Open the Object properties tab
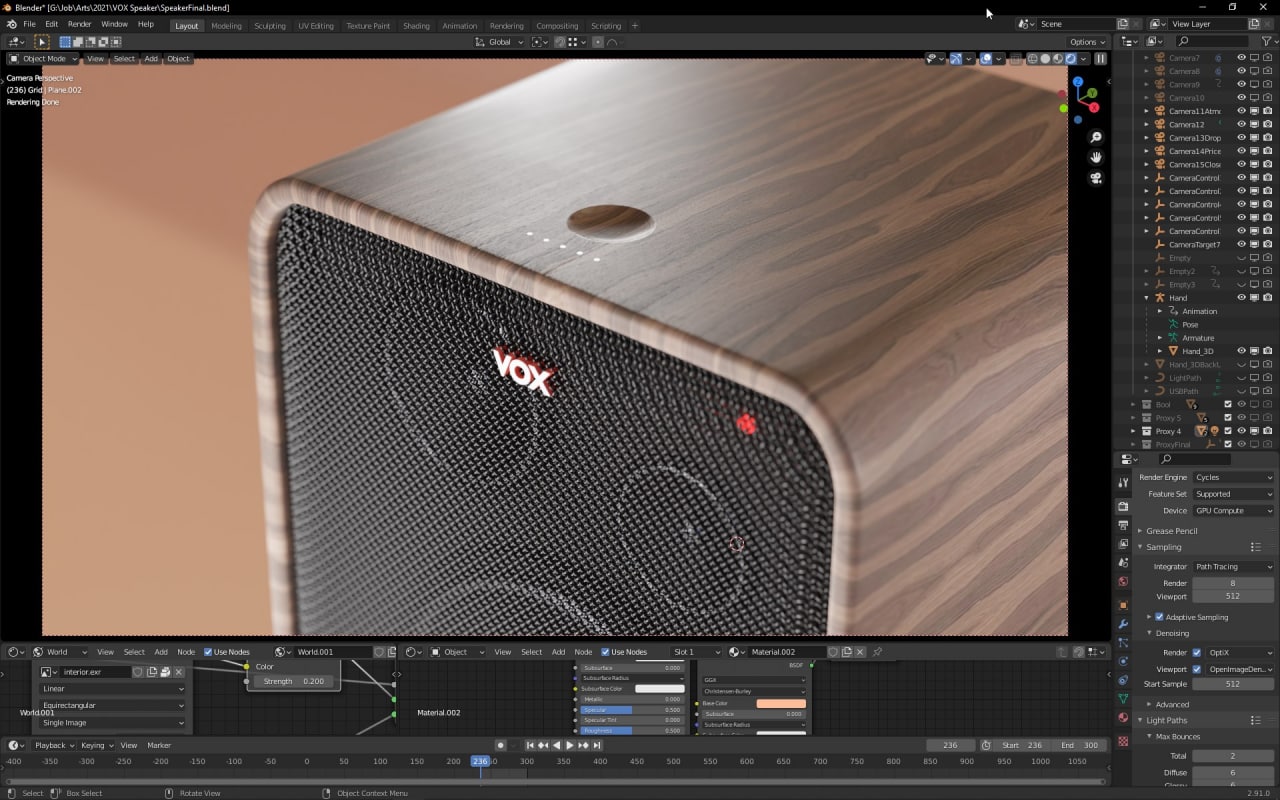 point(1123,605)
